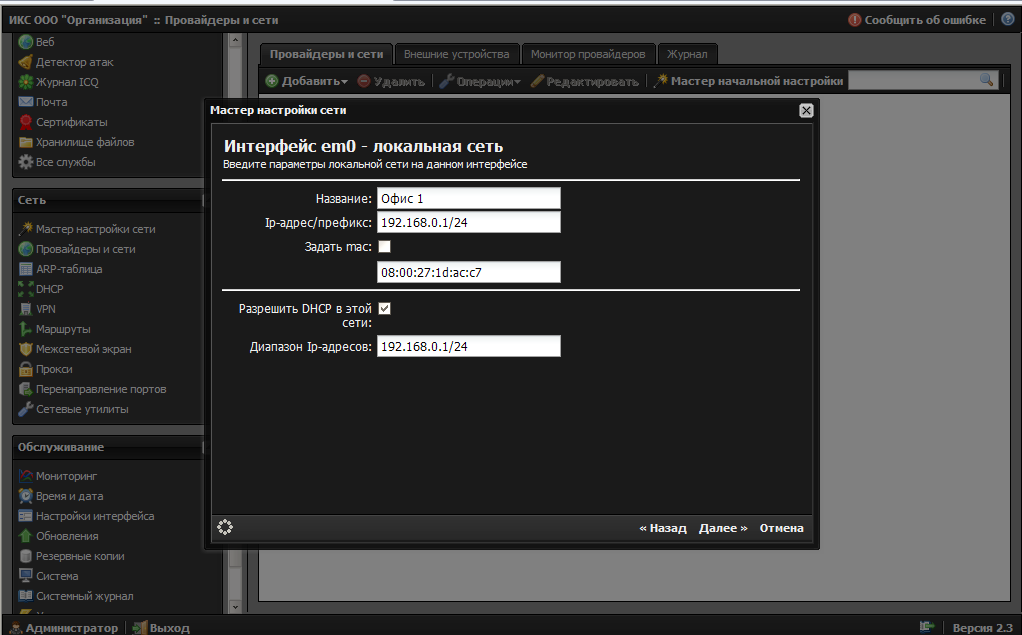Click the toolbar search input box
This screenshot has height=635, width=1022.
point(914,80)
